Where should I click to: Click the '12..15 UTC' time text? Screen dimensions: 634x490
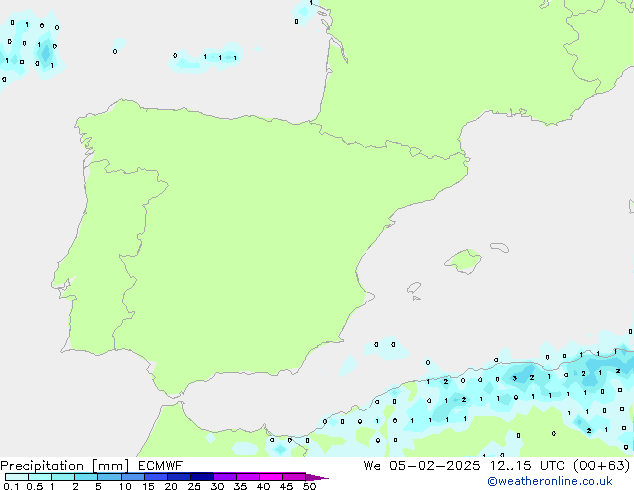click(526, 466)
